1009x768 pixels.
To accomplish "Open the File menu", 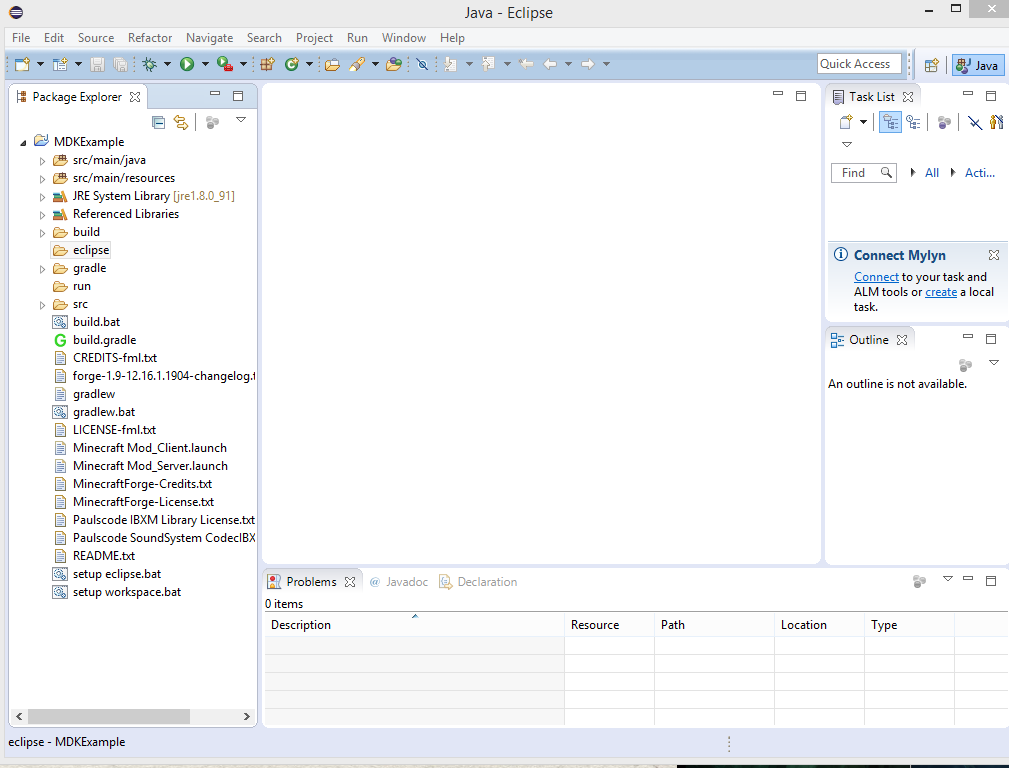I will click(21, 38).
